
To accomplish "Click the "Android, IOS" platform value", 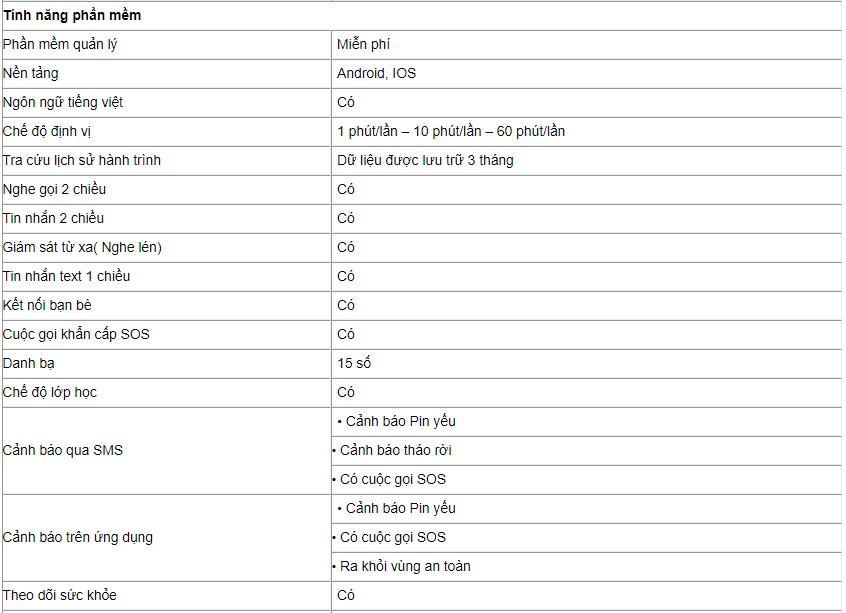I will pyautogui.click(x=376, y=73).
